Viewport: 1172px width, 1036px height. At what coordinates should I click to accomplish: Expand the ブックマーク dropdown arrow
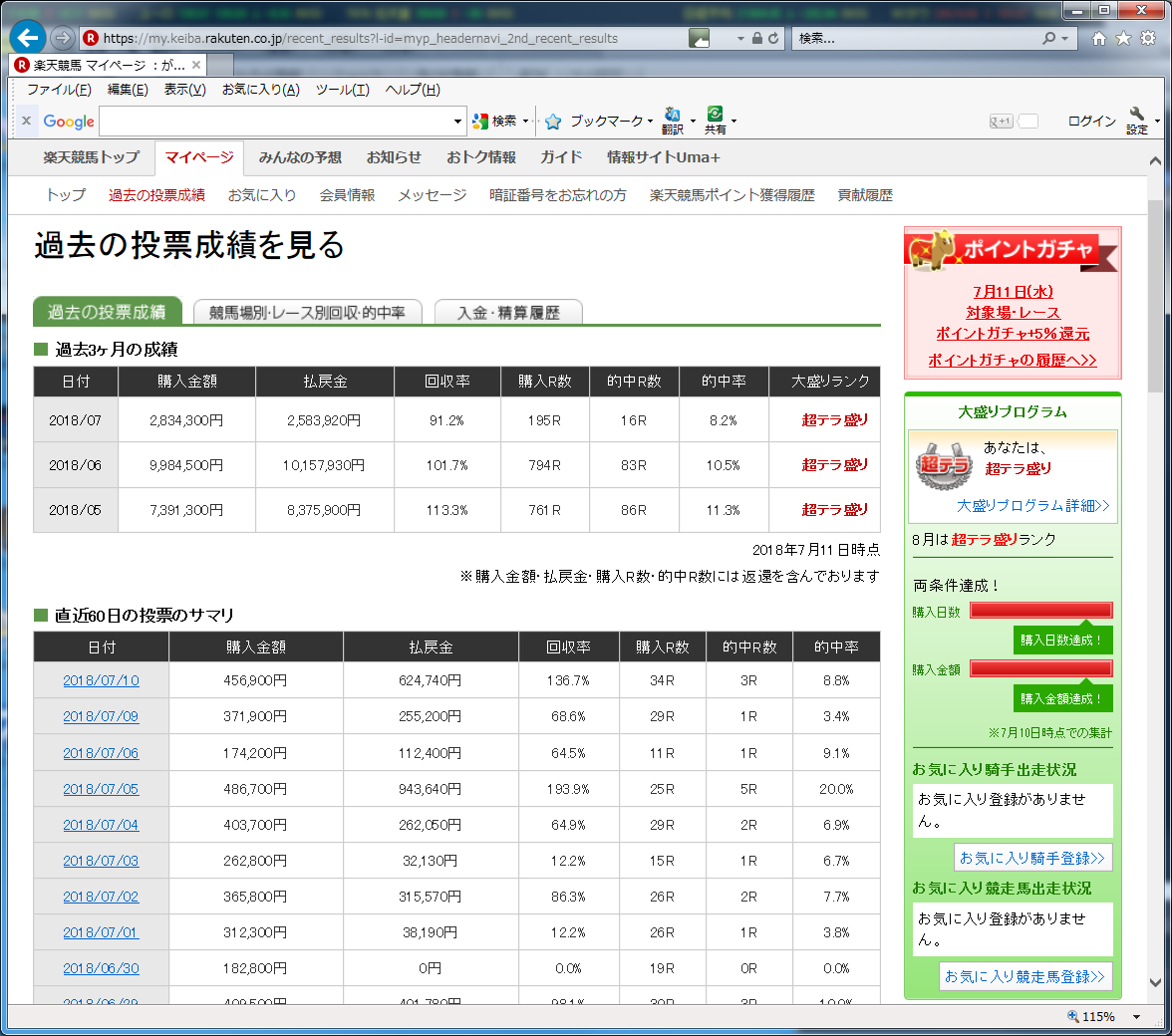click(x=650, y=121)
